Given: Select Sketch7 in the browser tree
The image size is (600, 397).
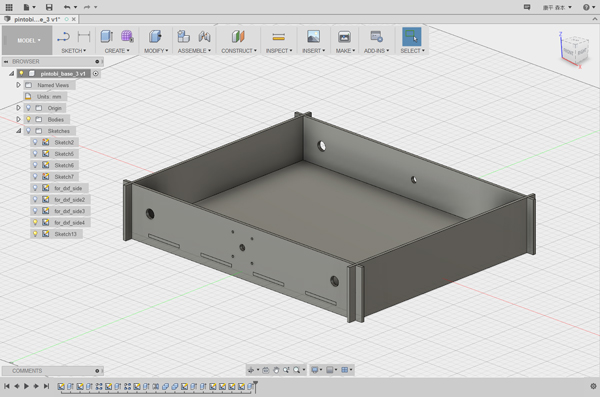Looking at the screenshot, I should (64, 176).
